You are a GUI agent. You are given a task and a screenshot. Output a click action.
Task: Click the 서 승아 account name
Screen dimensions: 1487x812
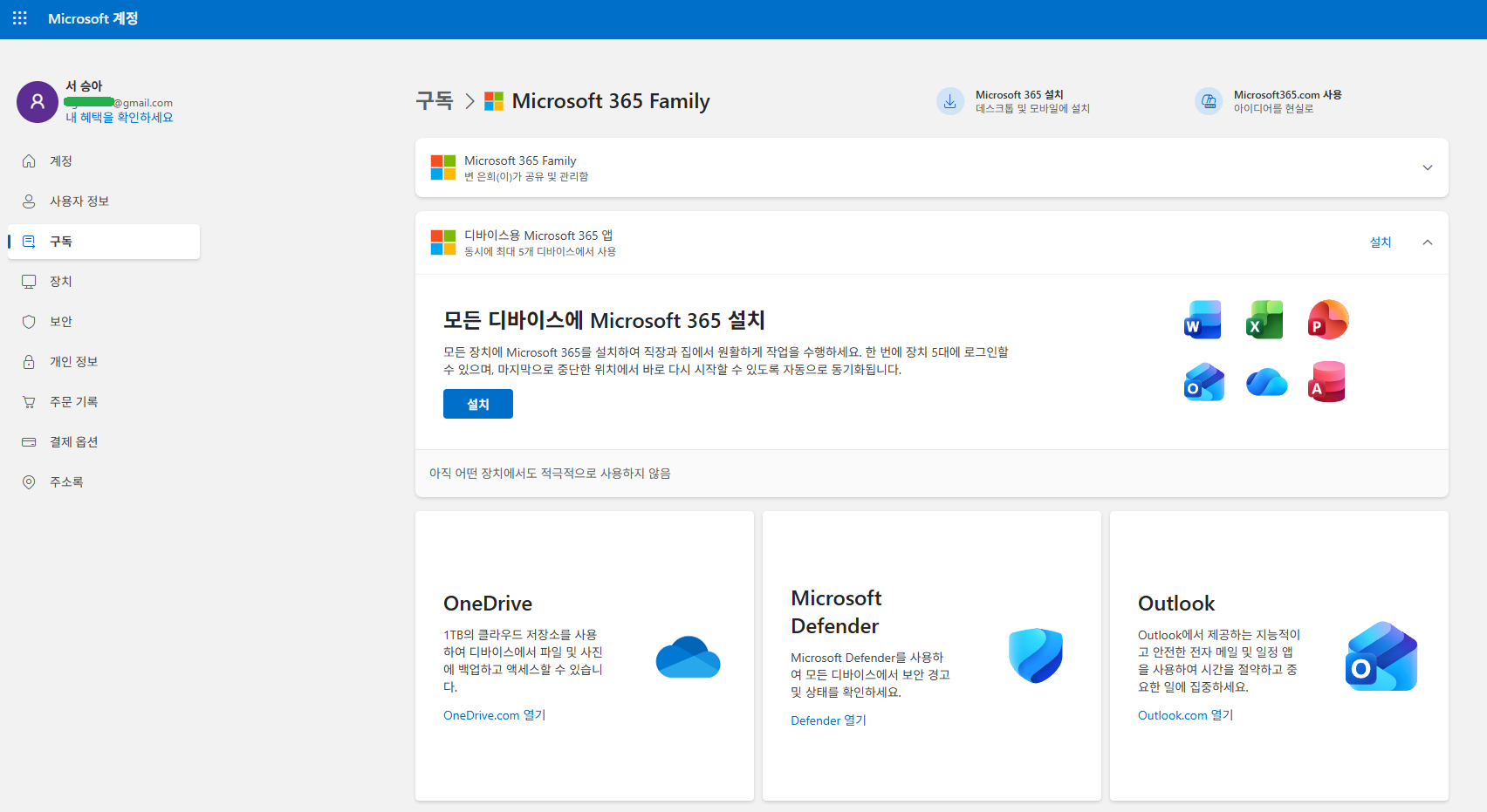[x=84, y=86]
